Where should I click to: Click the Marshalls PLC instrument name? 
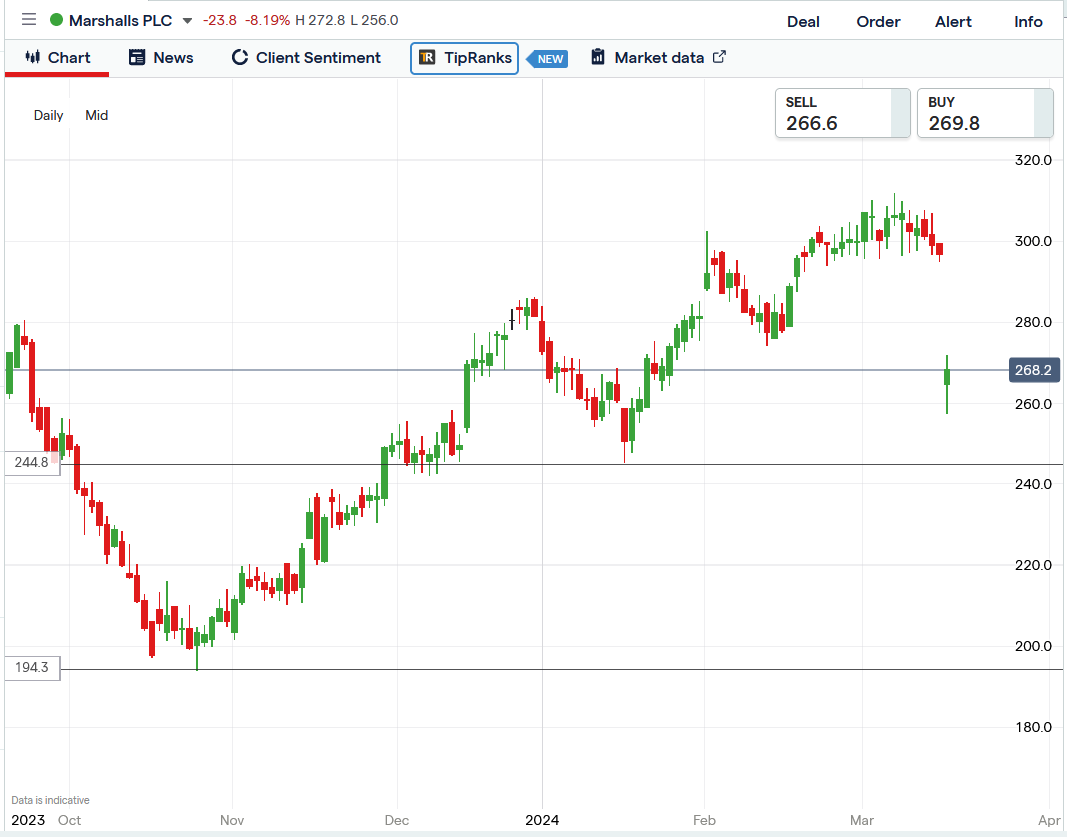(120, 20)
